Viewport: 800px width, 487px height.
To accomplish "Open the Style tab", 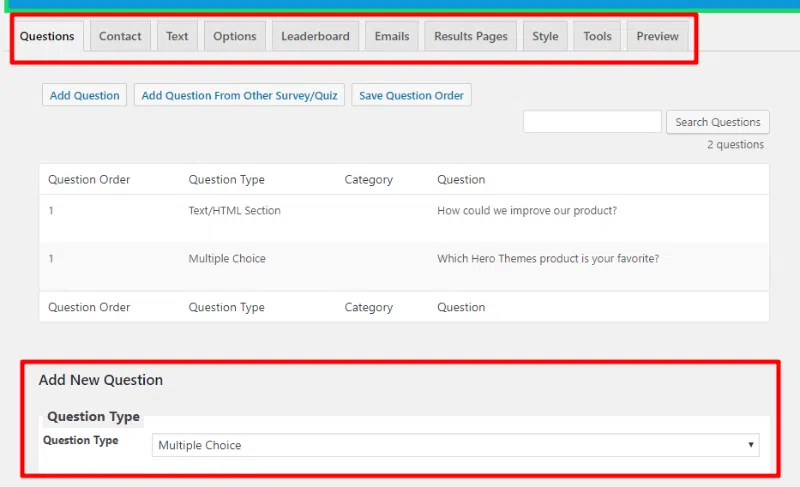I will tap(545, 36).
